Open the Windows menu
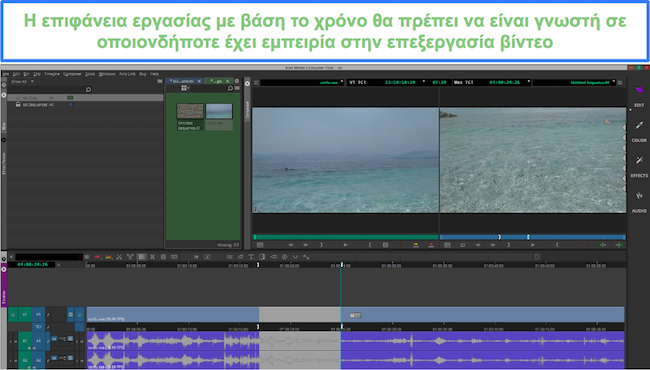Image resolution: width=650 pixels, height=370 pixels. click(107, 74)
